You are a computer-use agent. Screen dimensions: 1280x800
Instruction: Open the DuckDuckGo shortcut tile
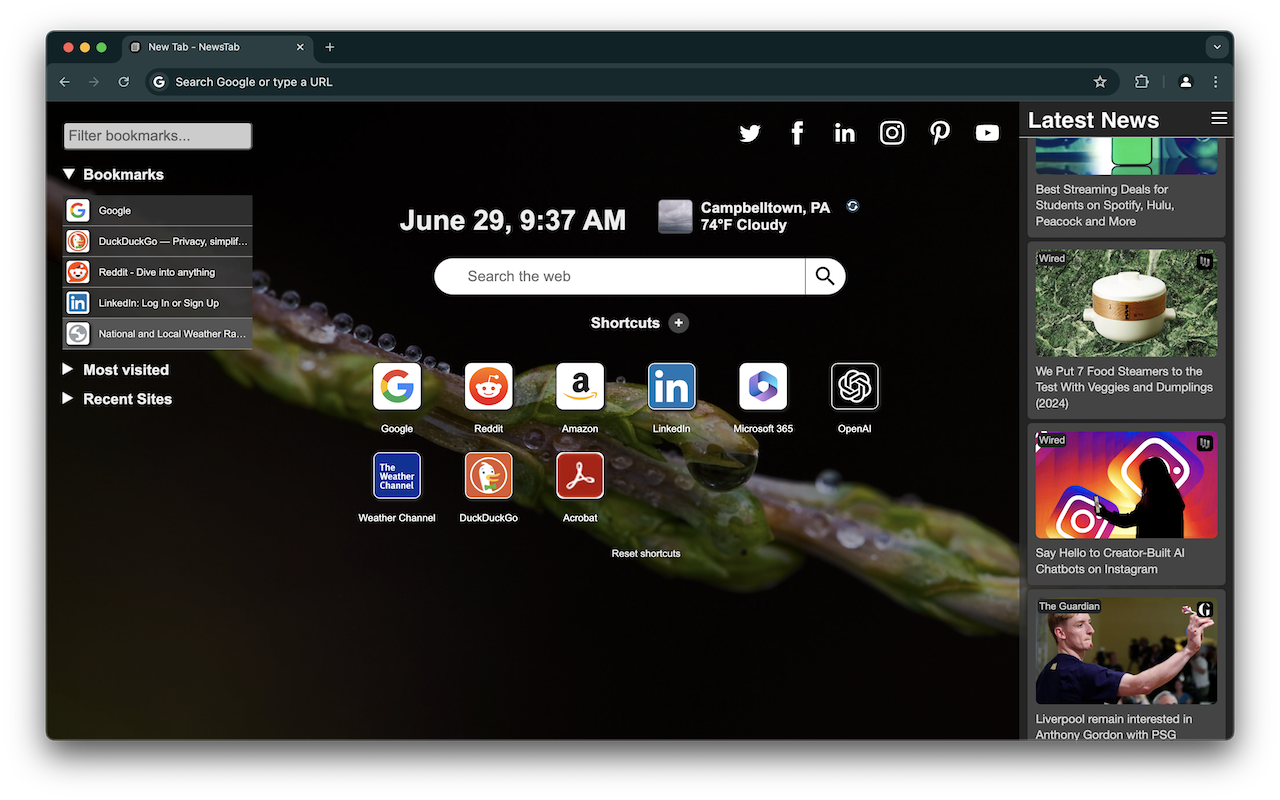[x=489, y=476]
